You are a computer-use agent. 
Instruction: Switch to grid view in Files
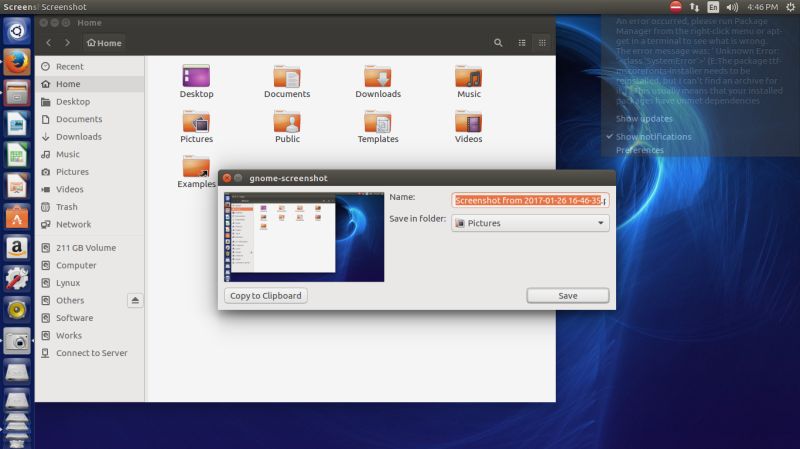(542, 43)
